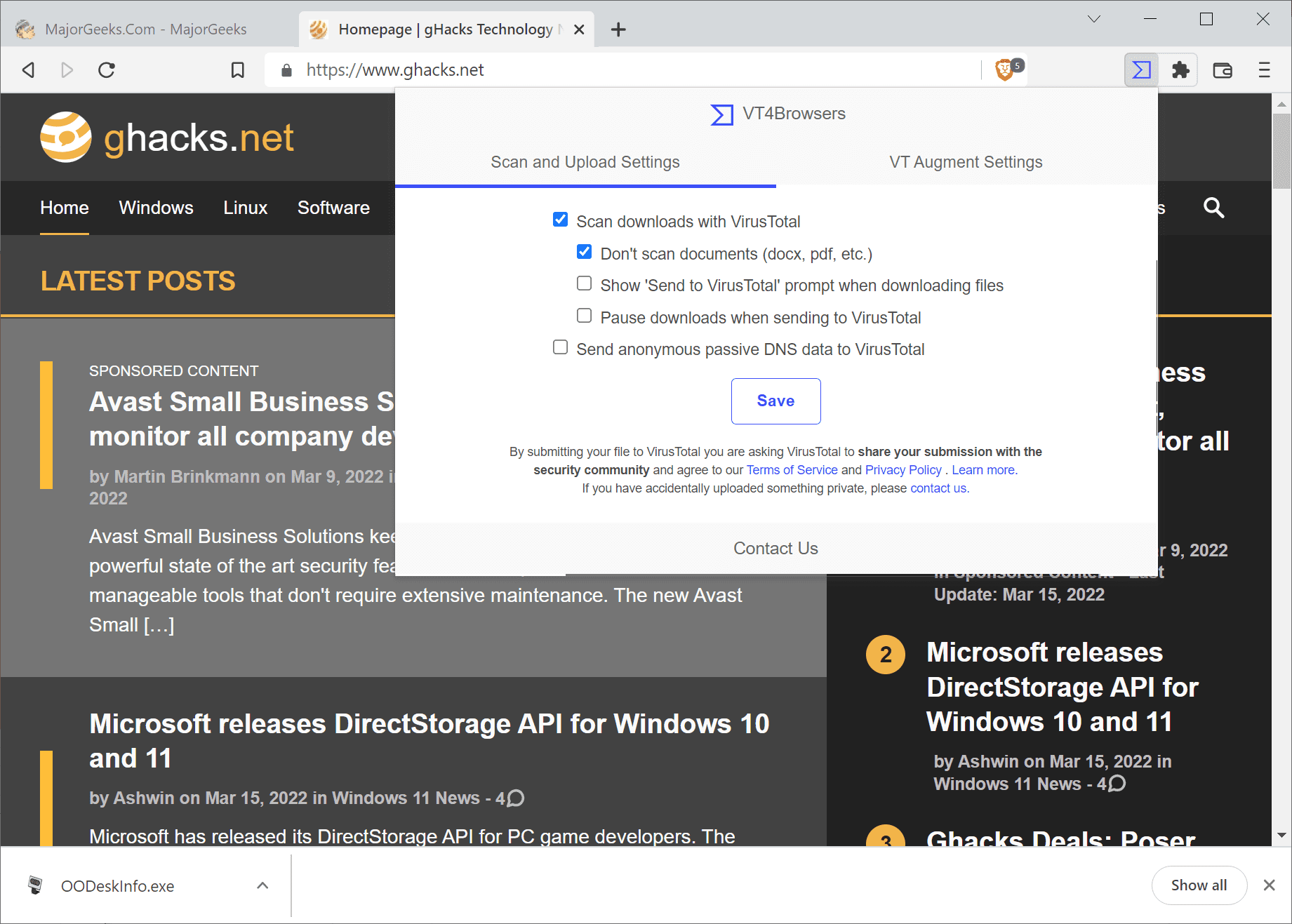This screenshot has height=924, width=1292.
Task: Click the contact us link
Action: [x=940, y=488]
